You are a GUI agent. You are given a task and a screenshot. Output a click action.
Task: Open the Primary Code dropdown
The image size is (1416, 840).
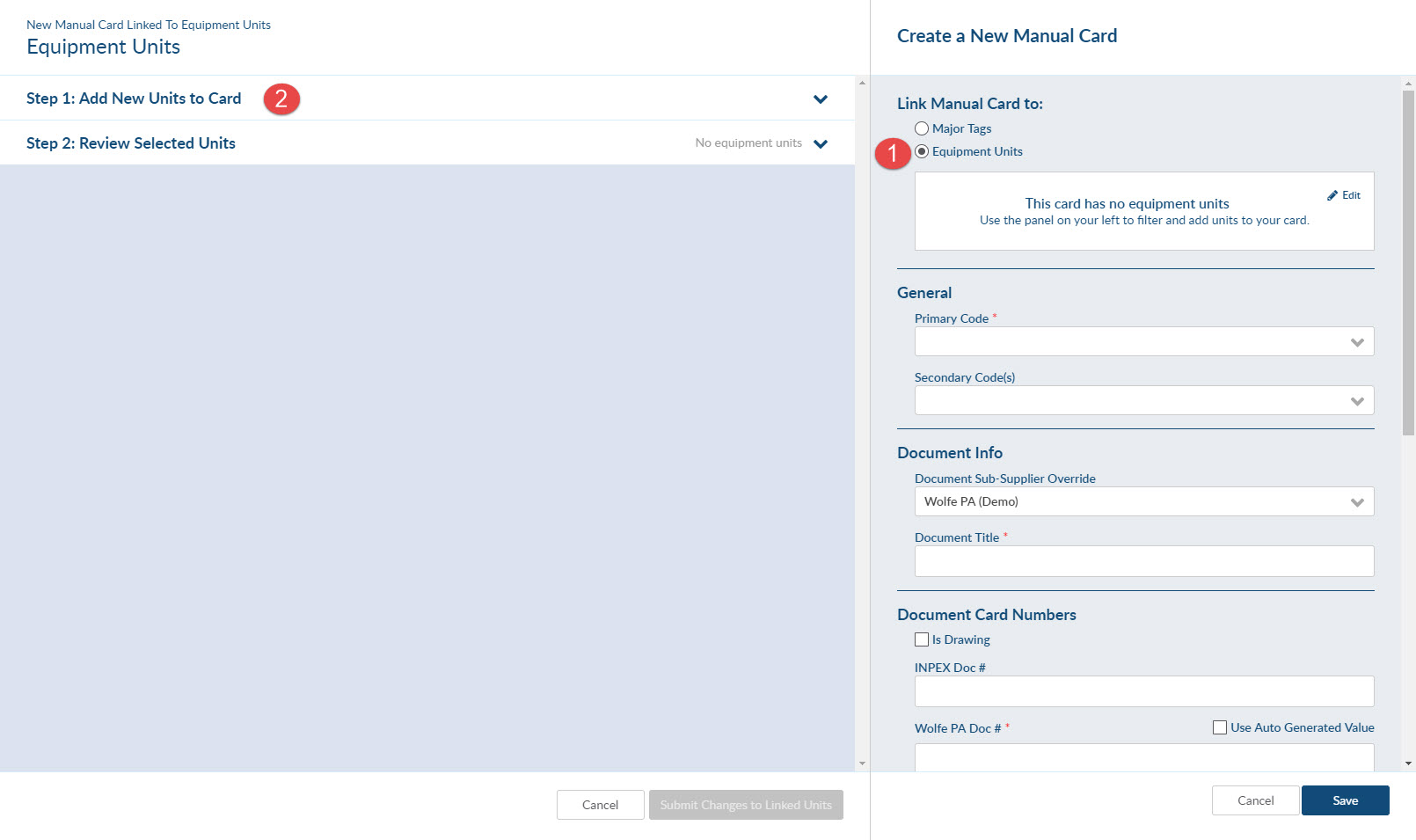[1144, 341]
